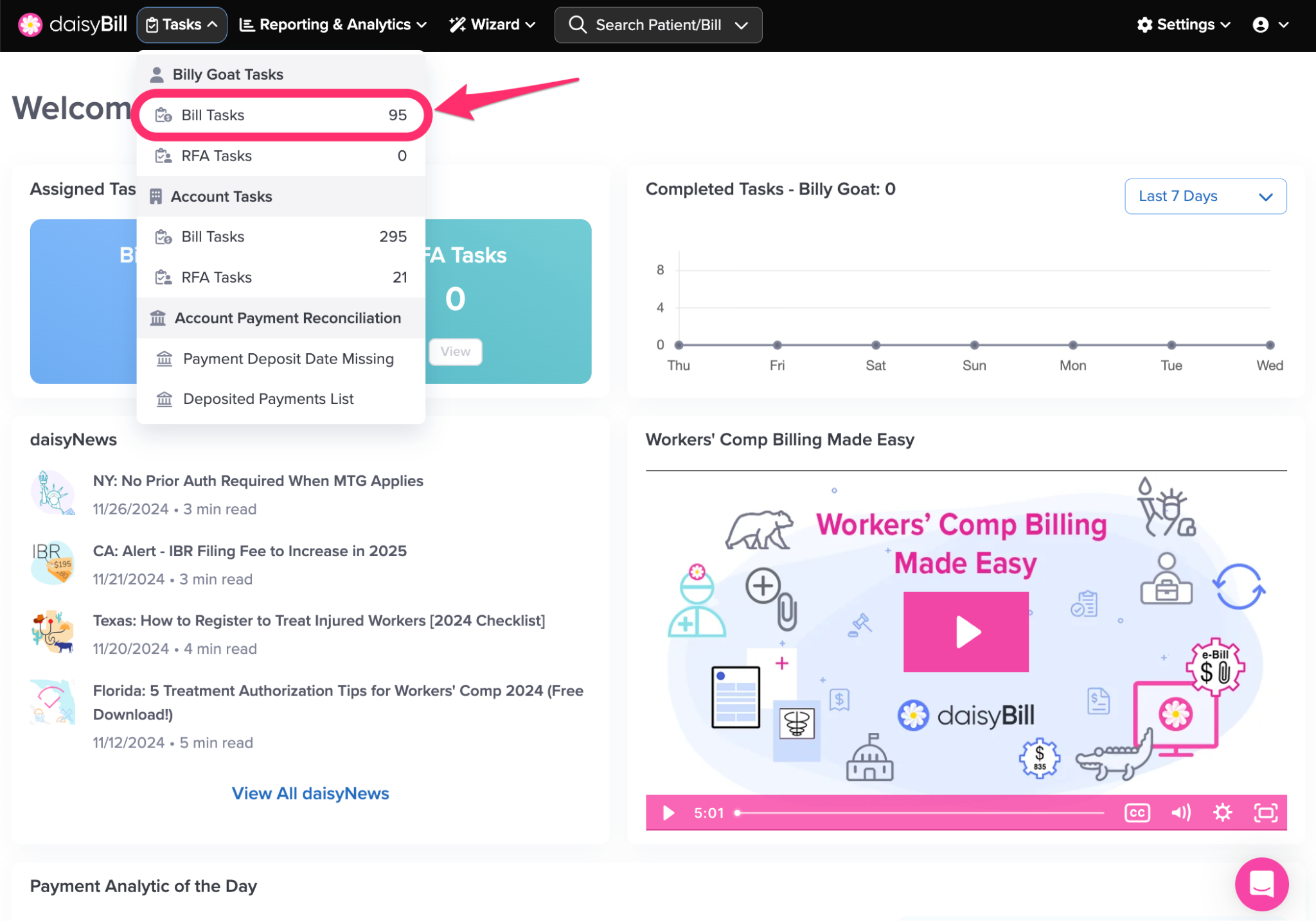Click the video settings gear icon
The height and width of the screenshot is (921, 1316).
[1222, 812]
